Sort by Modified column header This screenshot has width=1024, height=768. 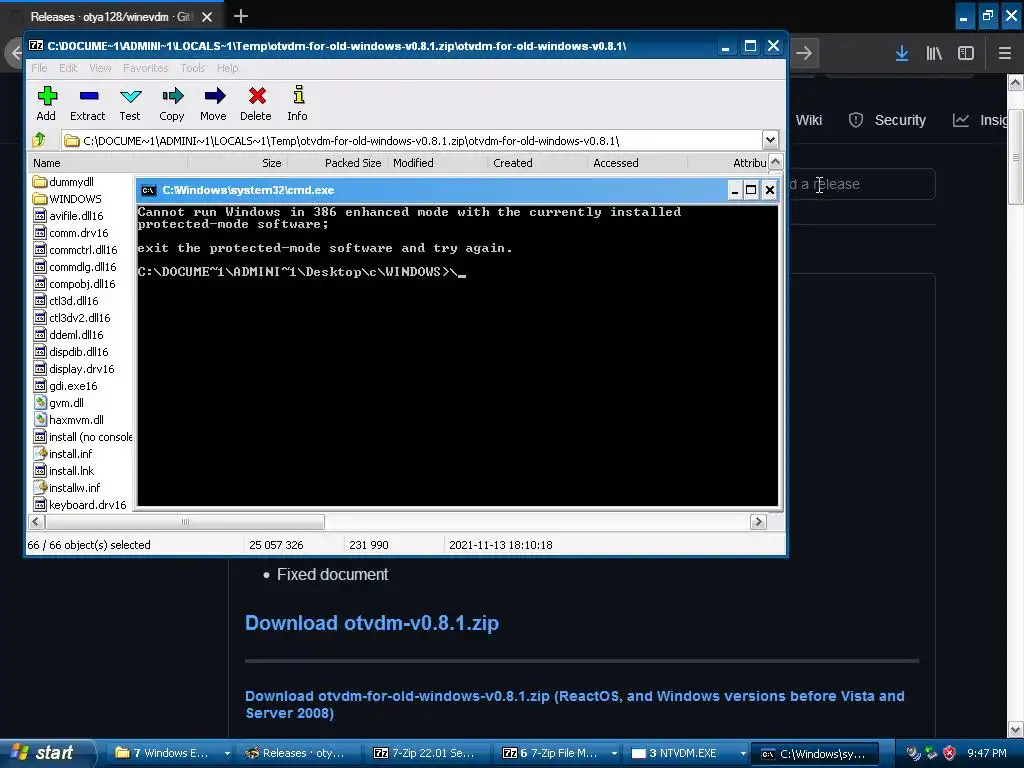coord(438,163)
